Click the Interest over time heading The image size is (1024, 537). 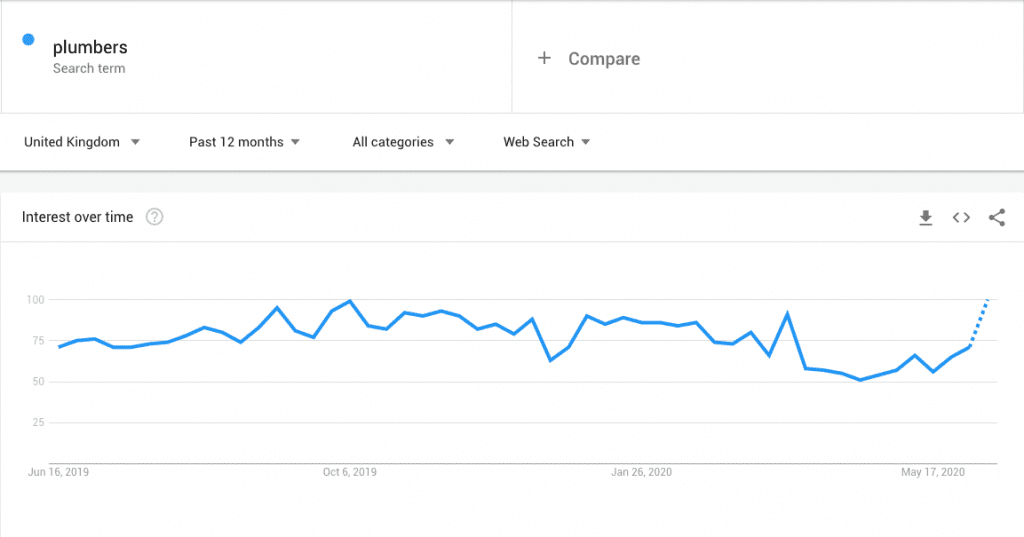(x=77, y=217)
